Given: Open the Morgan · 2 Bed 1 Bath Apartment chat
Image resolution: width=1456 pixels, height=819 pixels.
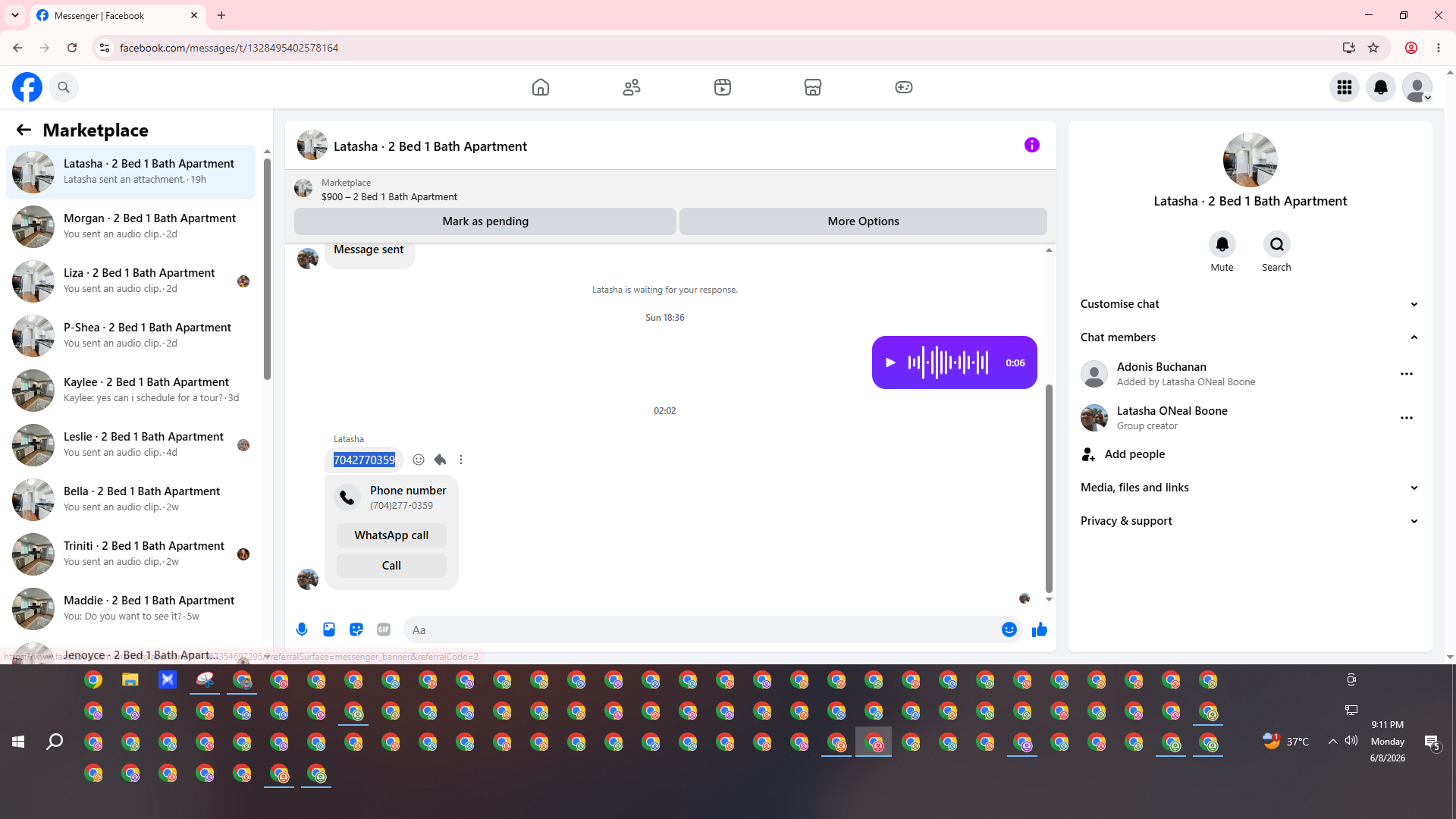Looking at the screenshot, I should [130, 226].
